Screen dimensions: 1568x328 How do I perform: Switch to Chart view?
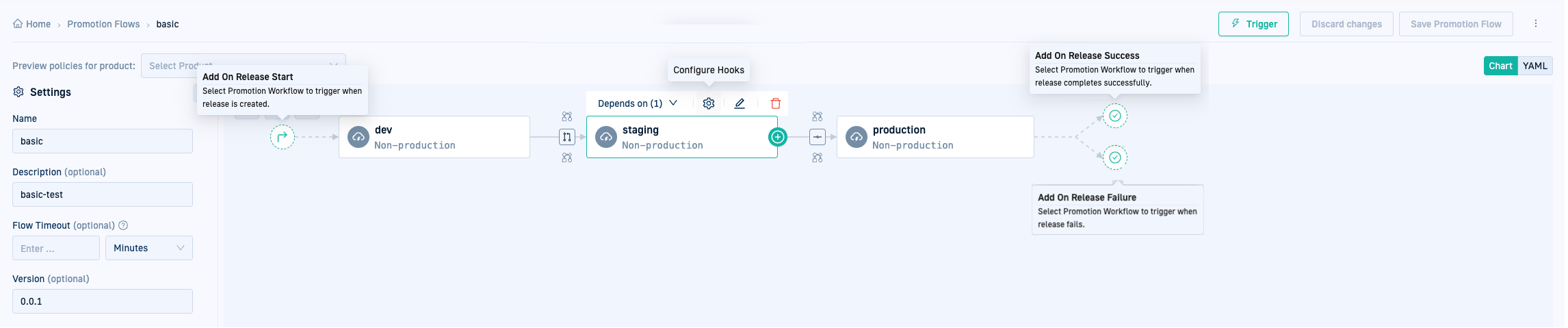1500,66
